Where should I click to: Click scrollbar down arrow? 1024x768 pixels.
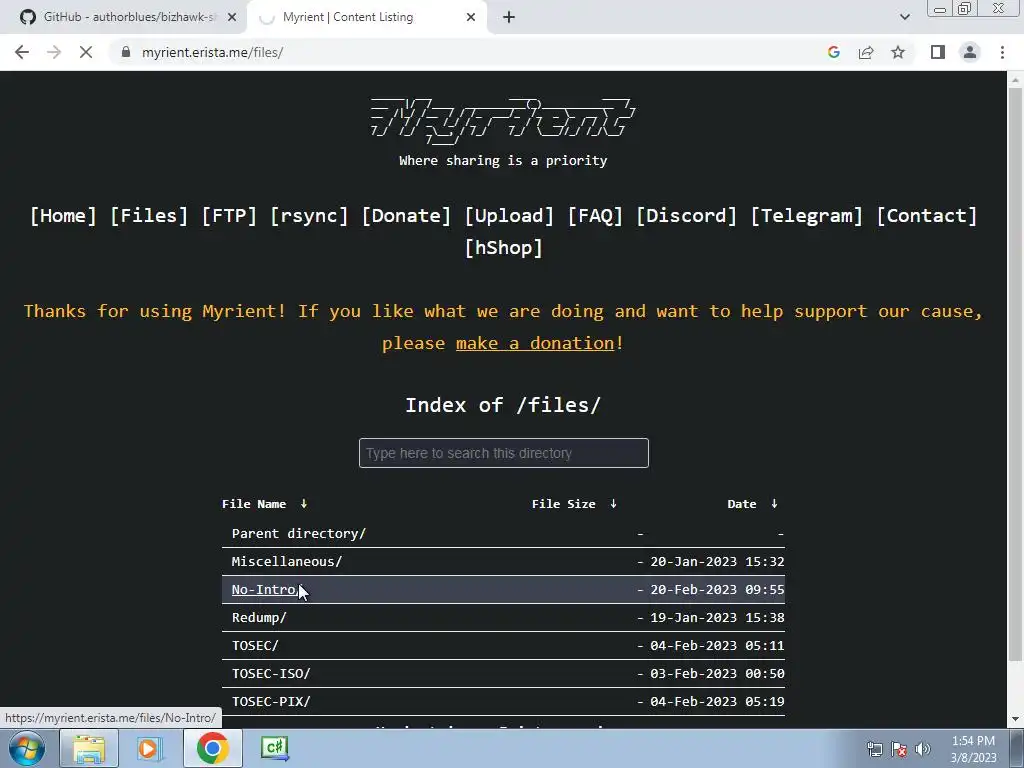click(x=1015, y=720)
